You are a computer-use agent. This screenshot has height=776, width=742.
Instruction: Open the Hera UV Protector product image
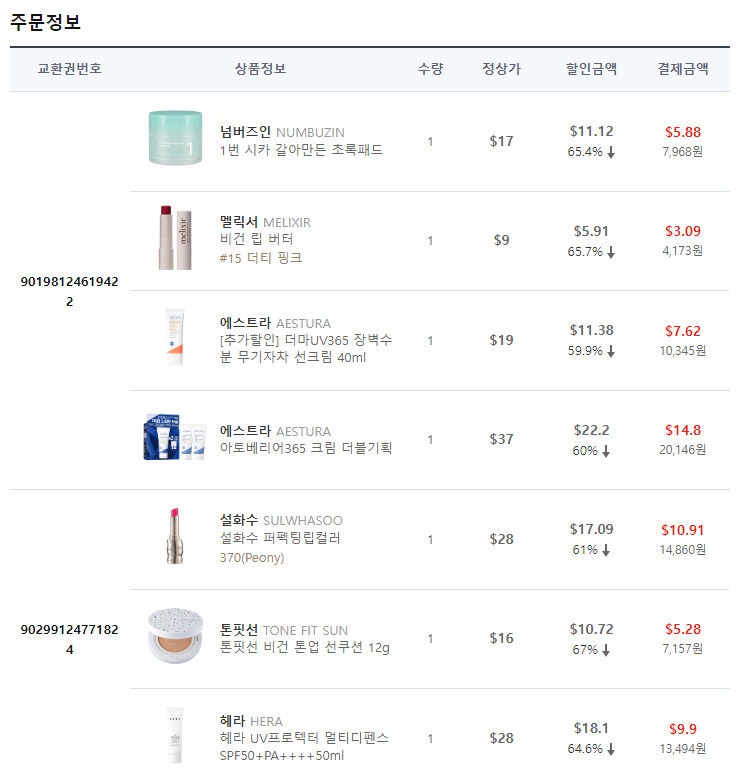(175, 736)
